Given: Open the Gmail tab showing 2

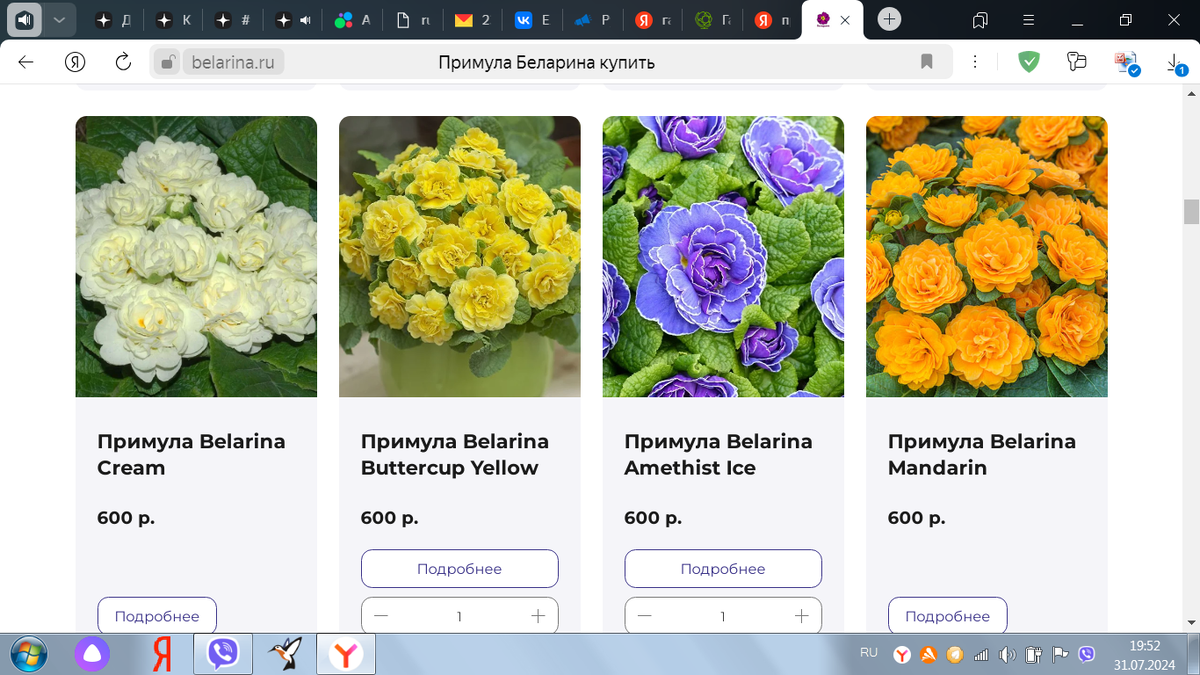Looking at the screenshot, I should [472, 20].
